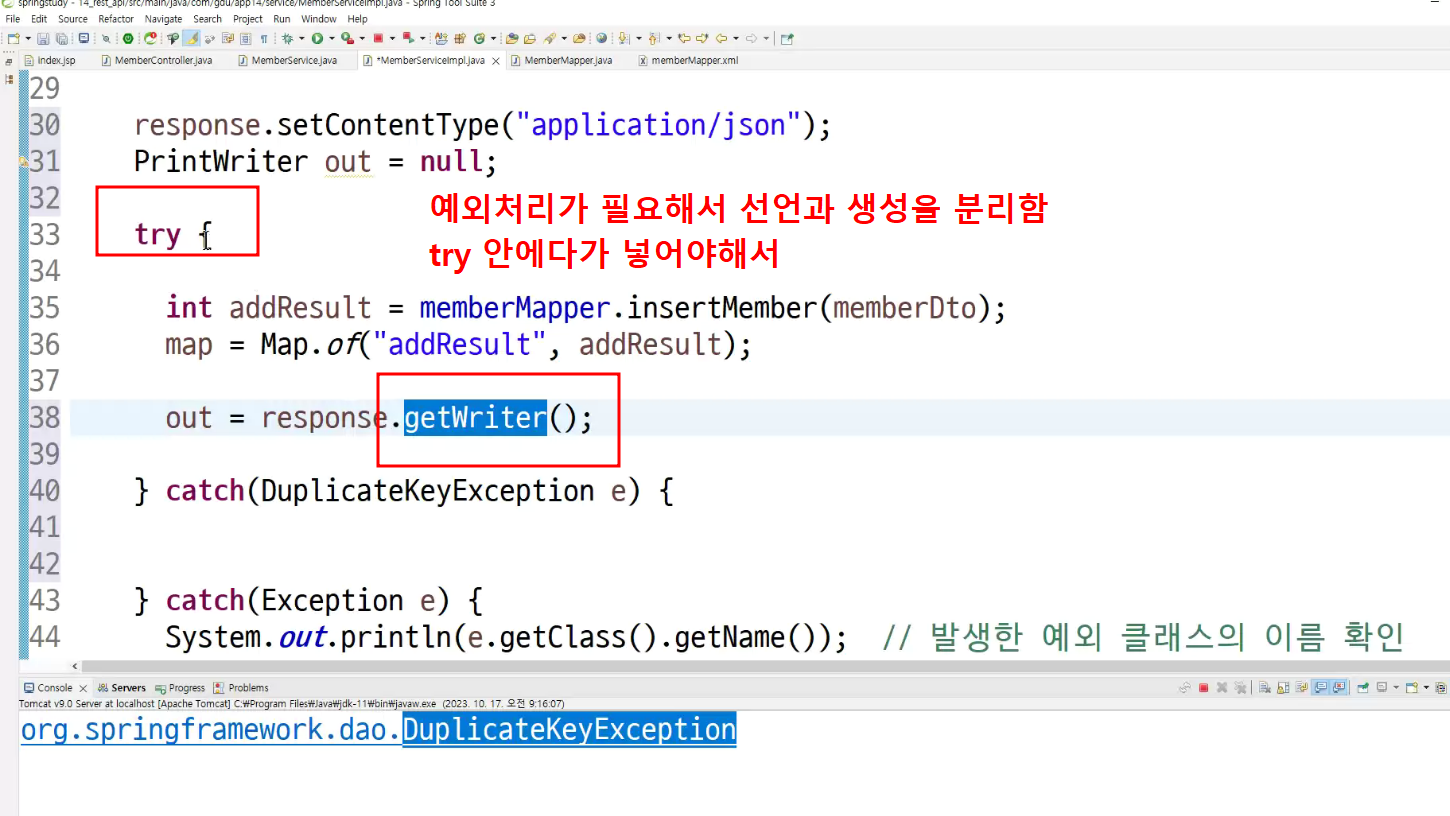
Task: Open the Source menu
Action: [x=73, y=19]
